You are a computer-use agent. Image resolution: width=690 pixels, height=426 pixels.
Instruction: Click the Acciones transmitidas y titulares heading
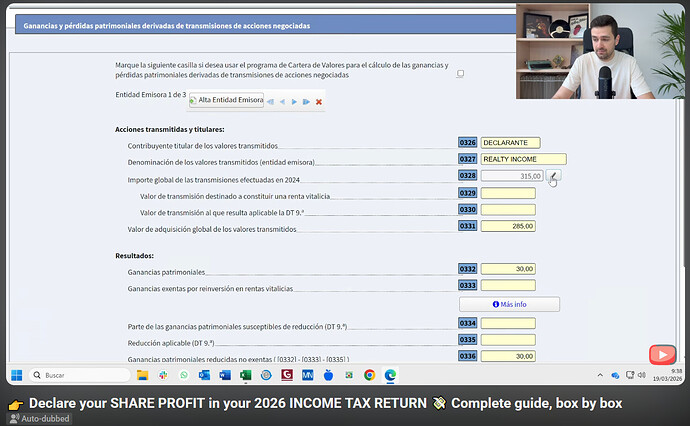pos(169,129)
